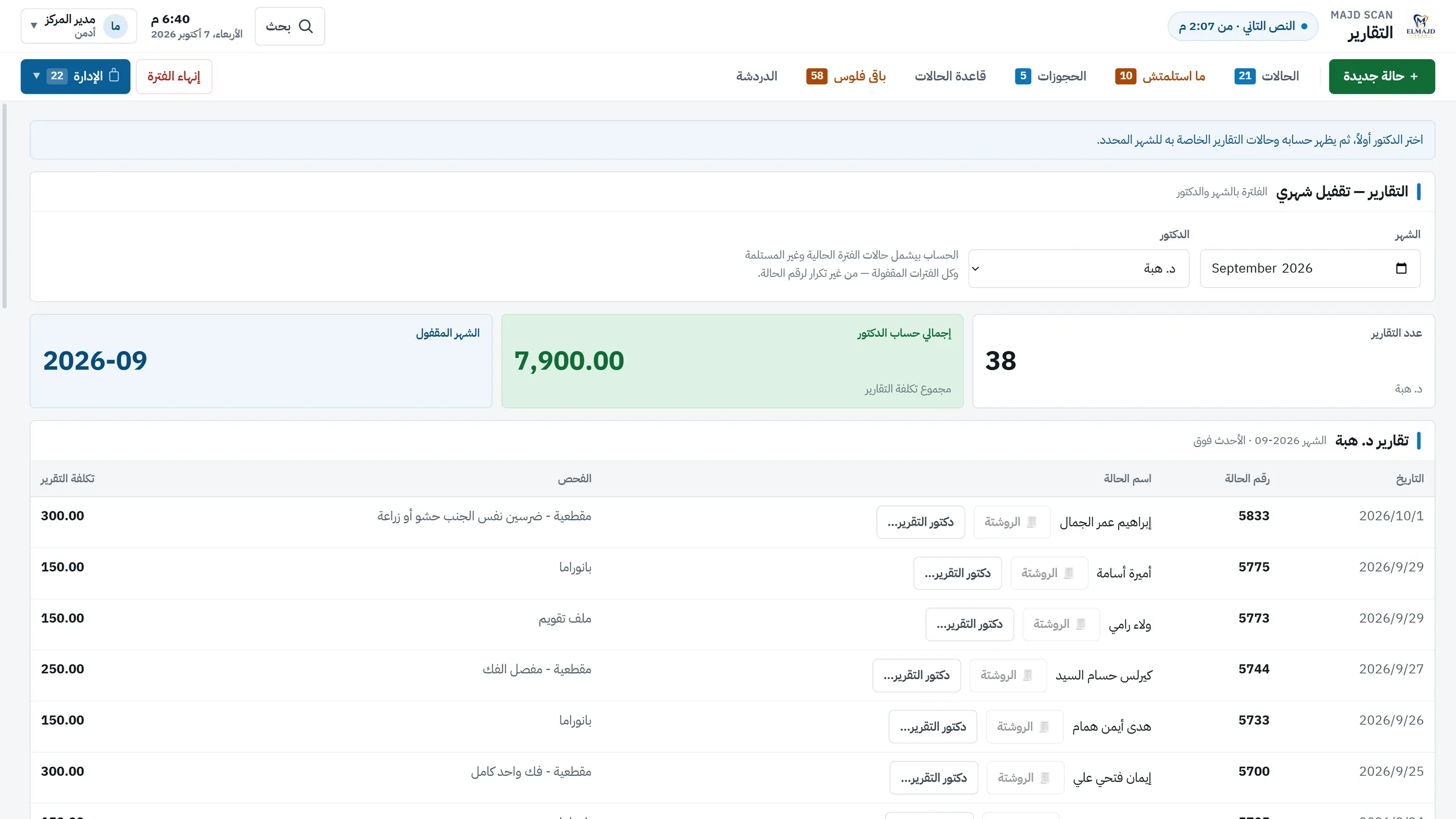
Task: Open the ما استلمتش tab
Action: pyautogui.click(x=1160, y=76)
